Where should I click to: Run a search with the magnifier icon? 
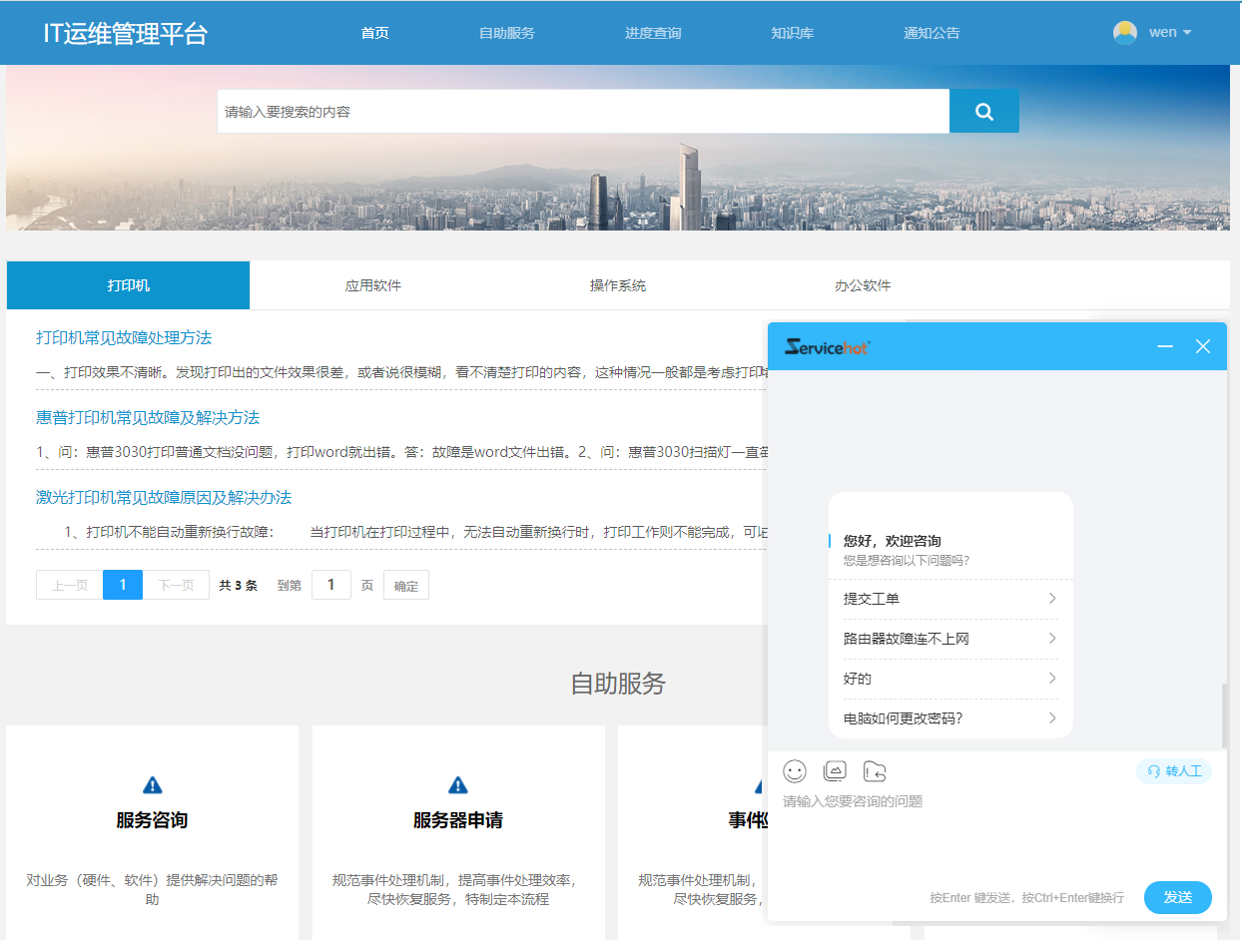984,111
